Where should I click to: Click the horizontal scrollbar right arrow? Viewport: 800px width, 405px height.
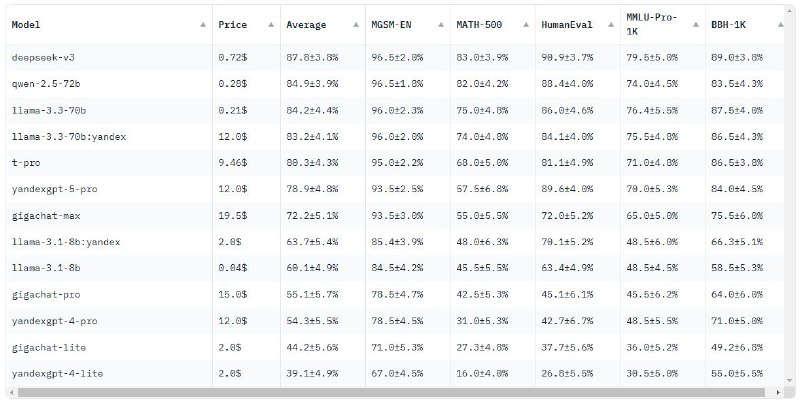pyautogui.click(x=779, y=393)
